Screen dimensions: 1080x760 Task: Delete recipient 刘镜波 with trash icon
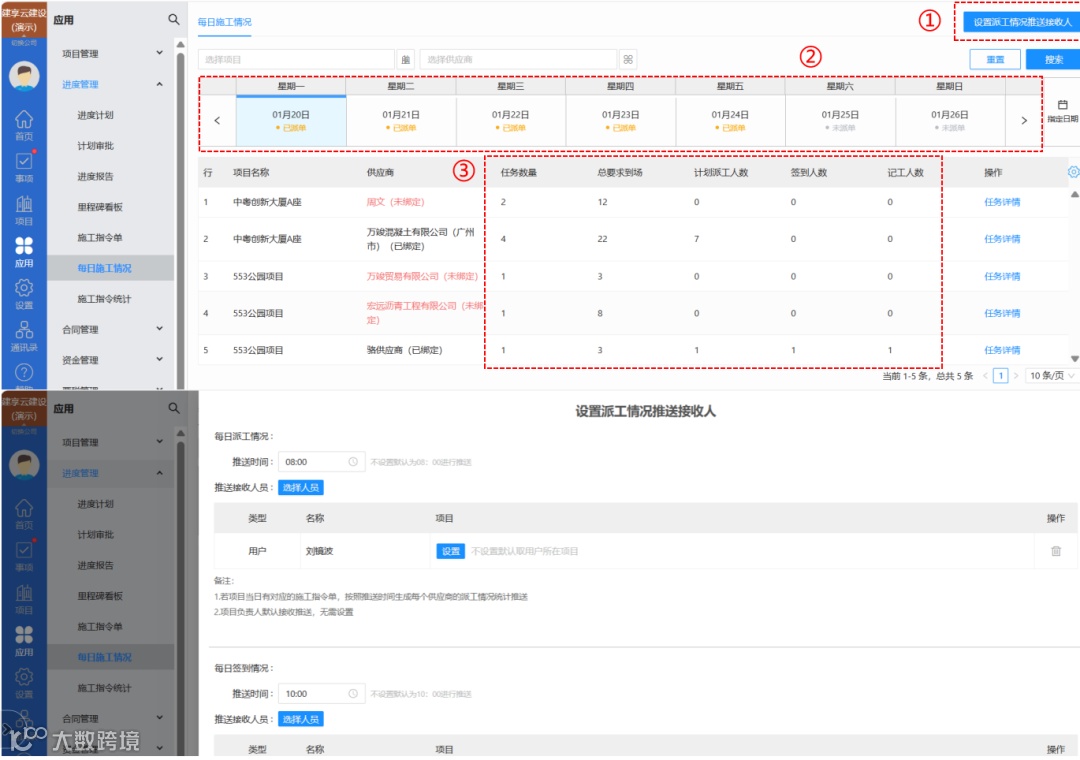(x=1056, y=551)
